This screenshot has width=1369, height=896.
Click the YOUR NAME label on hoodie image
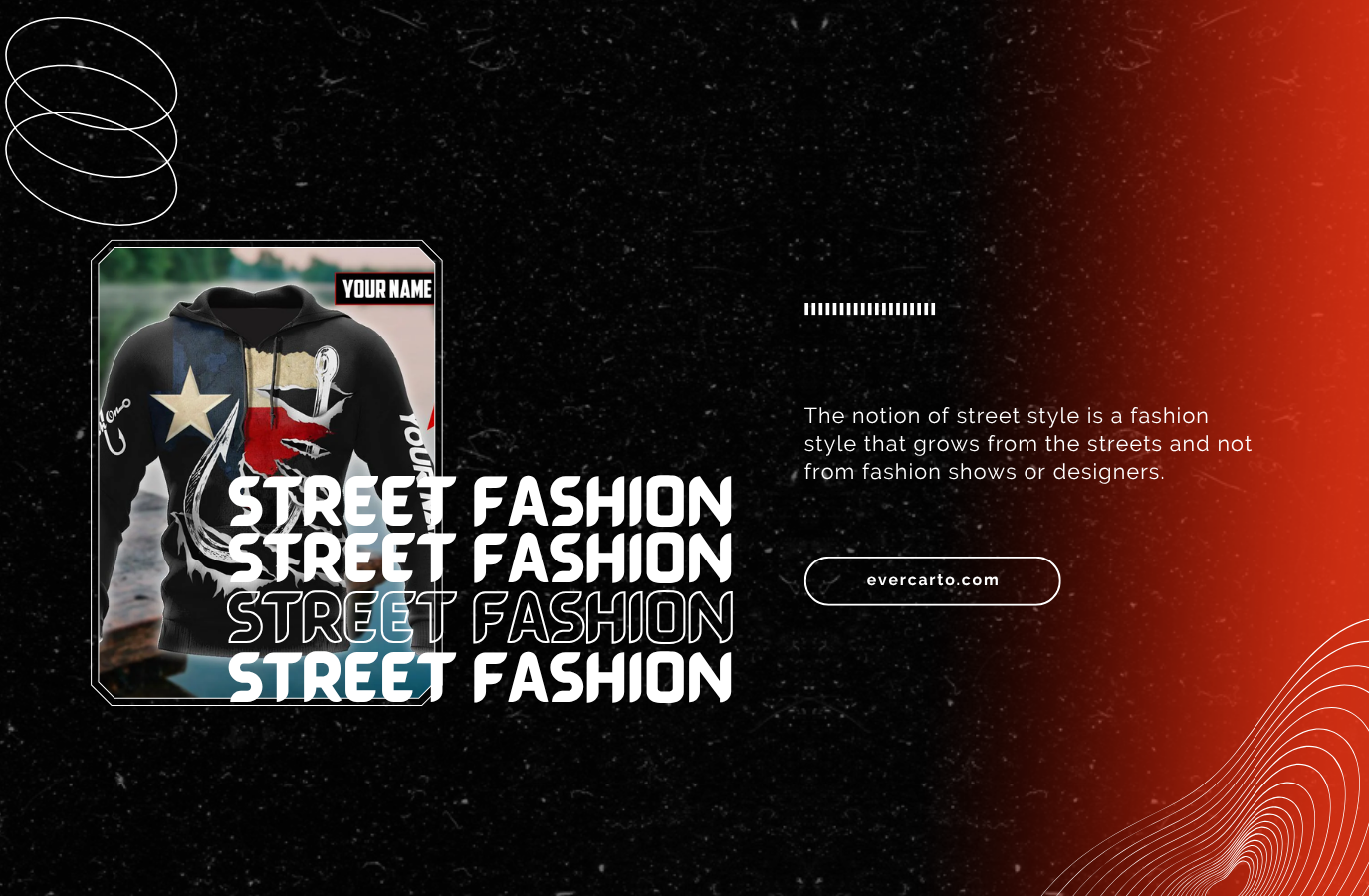click(x=386, y=289)
